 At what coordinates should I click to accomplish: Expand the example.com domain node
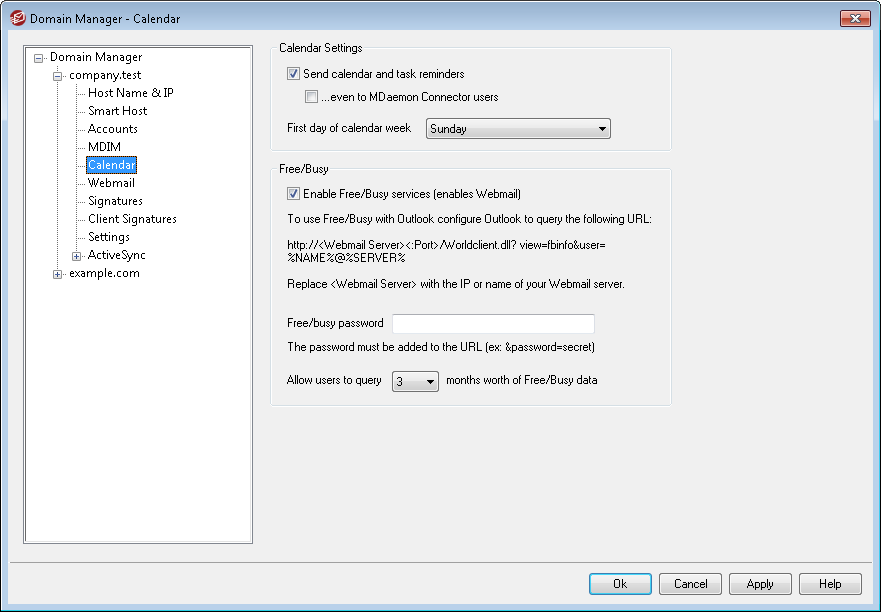pyautogui.click(x=58, y=274)
